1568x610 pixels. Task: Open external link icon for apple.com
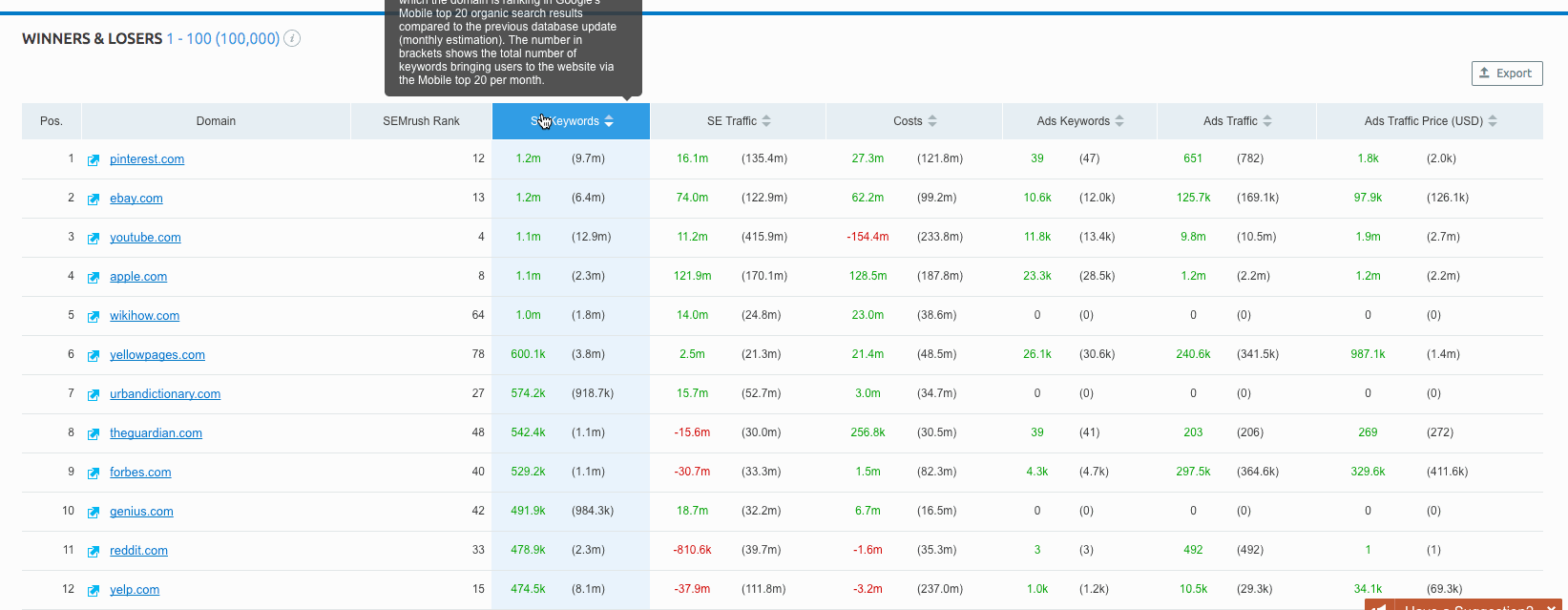tap(94, 278)
